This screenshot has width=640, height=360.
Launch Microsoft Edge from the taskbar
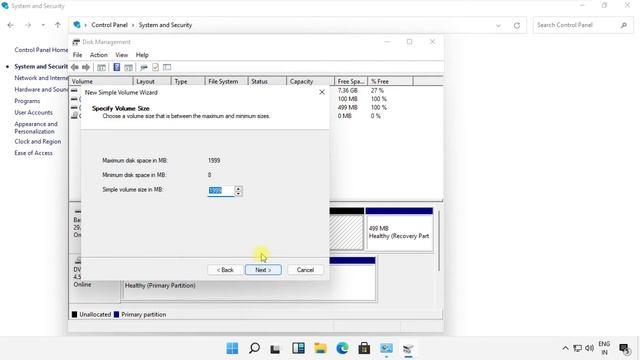[342, 348]
